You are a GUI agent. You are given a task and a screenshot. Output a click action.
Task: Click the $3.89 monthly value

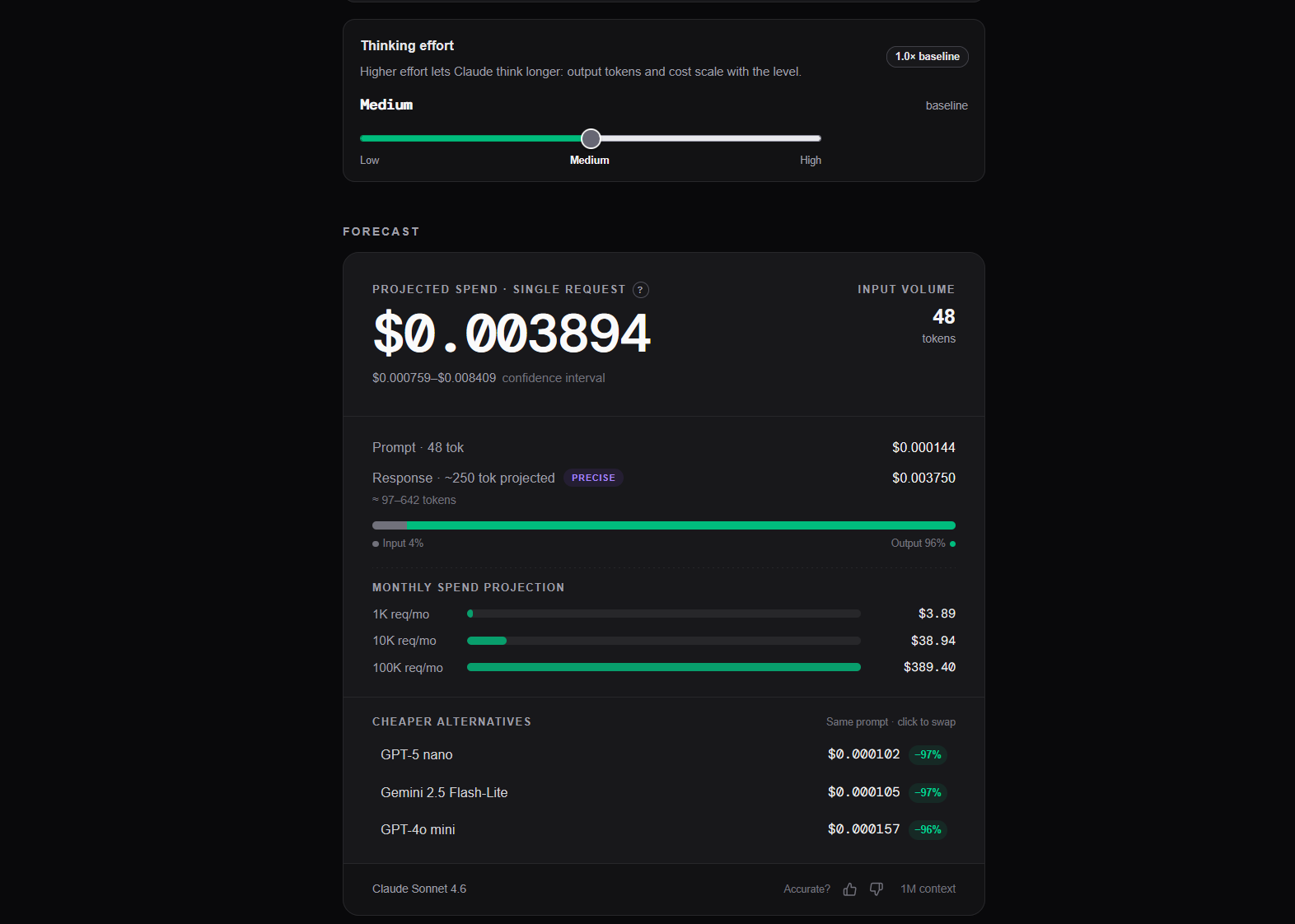pos(937,614)
